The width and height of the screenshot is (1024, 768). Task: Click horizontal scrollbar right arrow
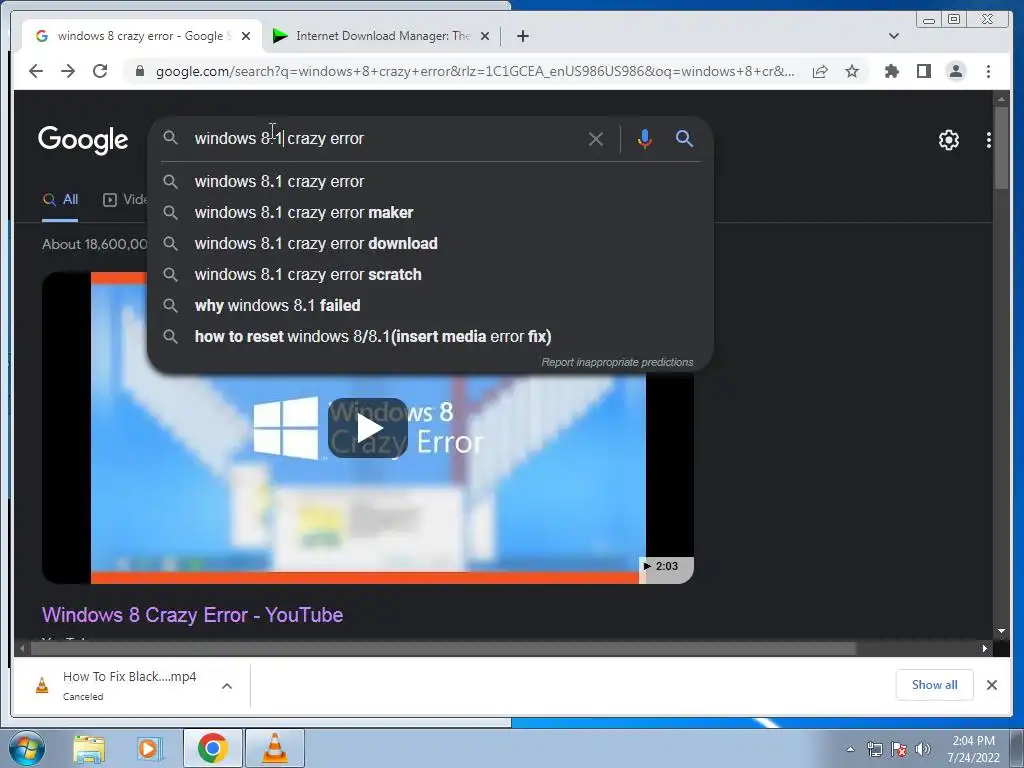coord(985,648)
